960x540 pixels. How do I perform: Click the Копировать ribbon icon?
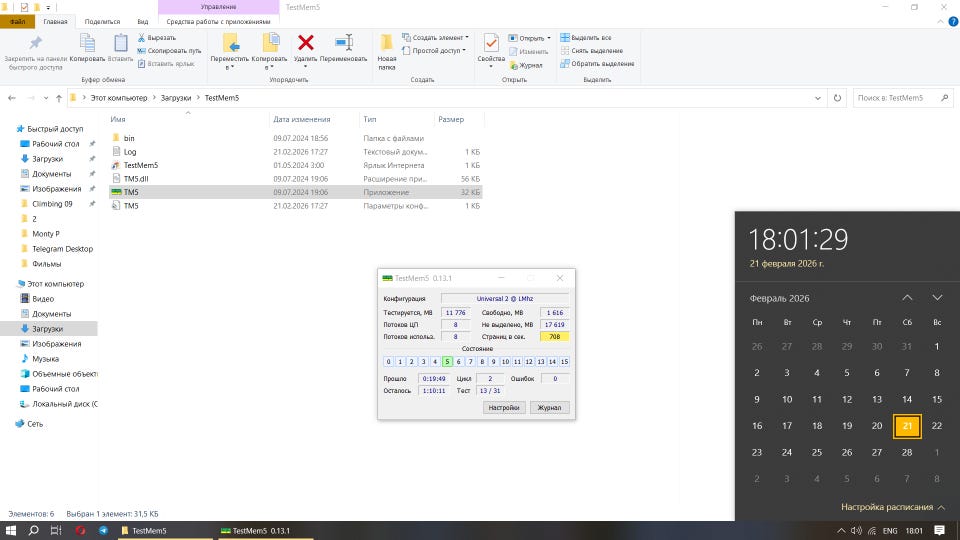pos(87,48)
